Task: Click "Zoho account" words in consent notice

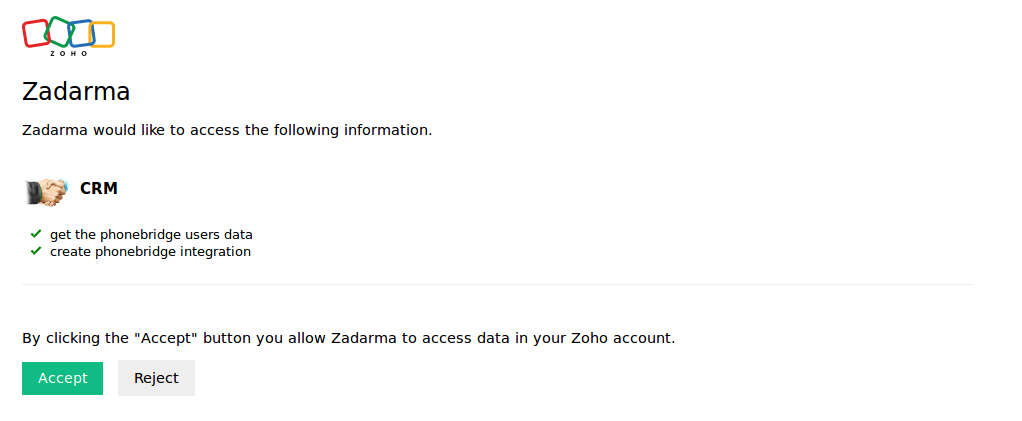Action: [x=621, y=338]
